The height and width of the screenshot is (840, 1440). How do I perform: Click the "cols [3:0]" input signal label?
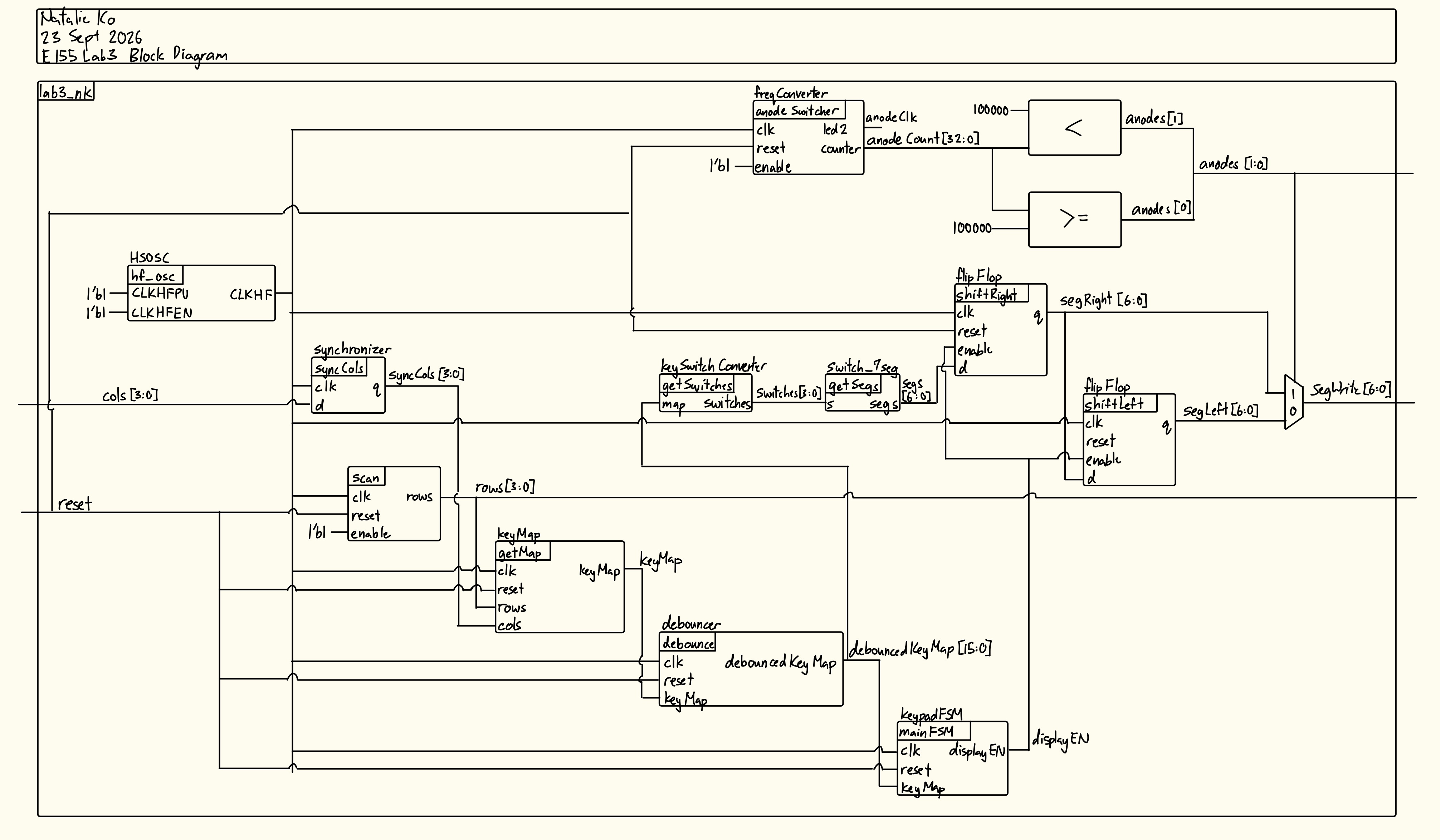pos(130,395)
